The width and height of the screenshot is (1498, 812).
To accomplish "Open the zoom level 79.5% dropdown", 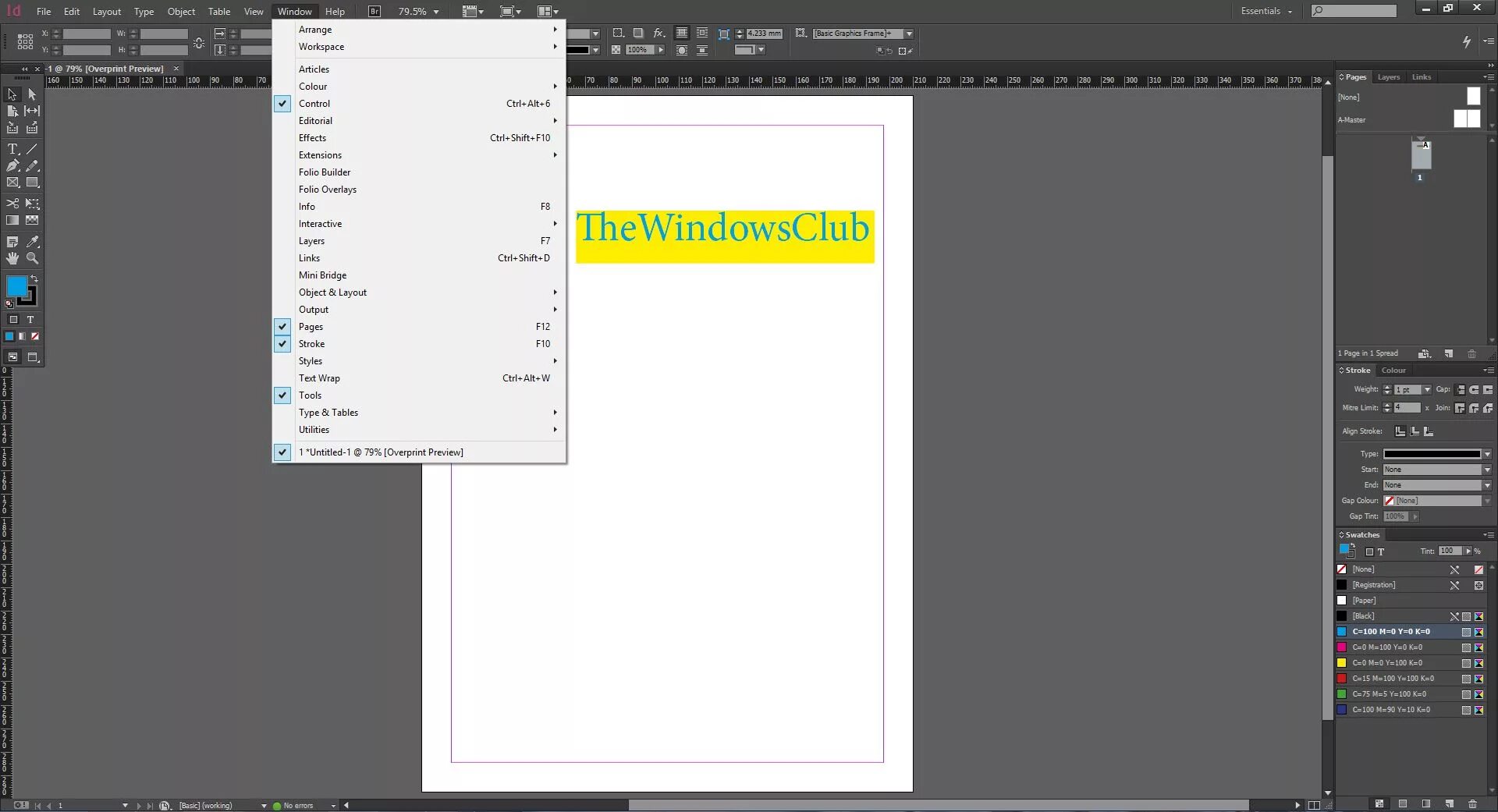I will point(436,12).
